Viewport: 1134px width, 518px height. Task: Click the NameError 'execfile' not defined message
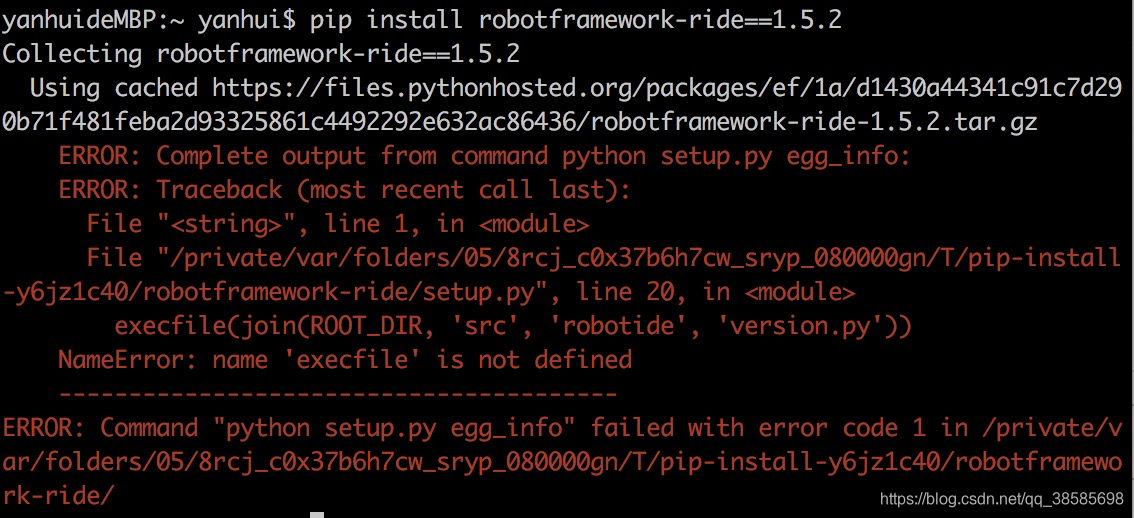coord(345,360)
